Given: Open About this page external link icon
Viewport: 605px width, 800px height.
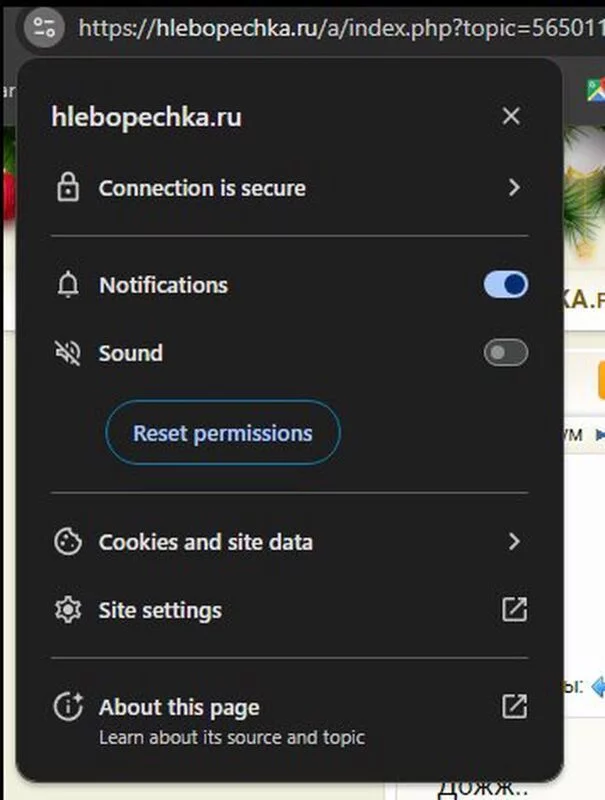Looking at the screenshot, I should pyautogui.click(x=514, y=707).
